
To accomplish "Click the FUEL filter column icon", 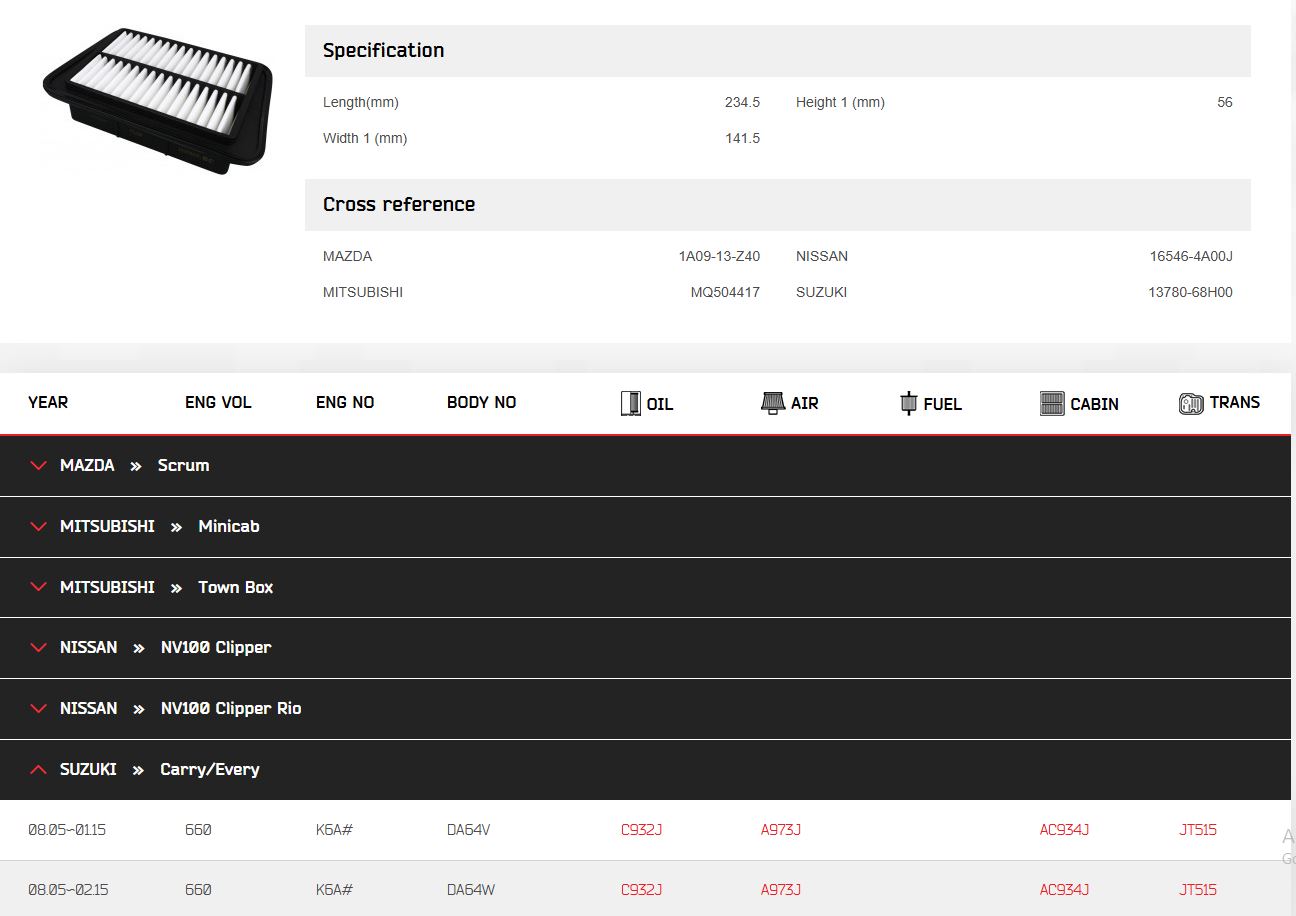I will coord(908,403).
